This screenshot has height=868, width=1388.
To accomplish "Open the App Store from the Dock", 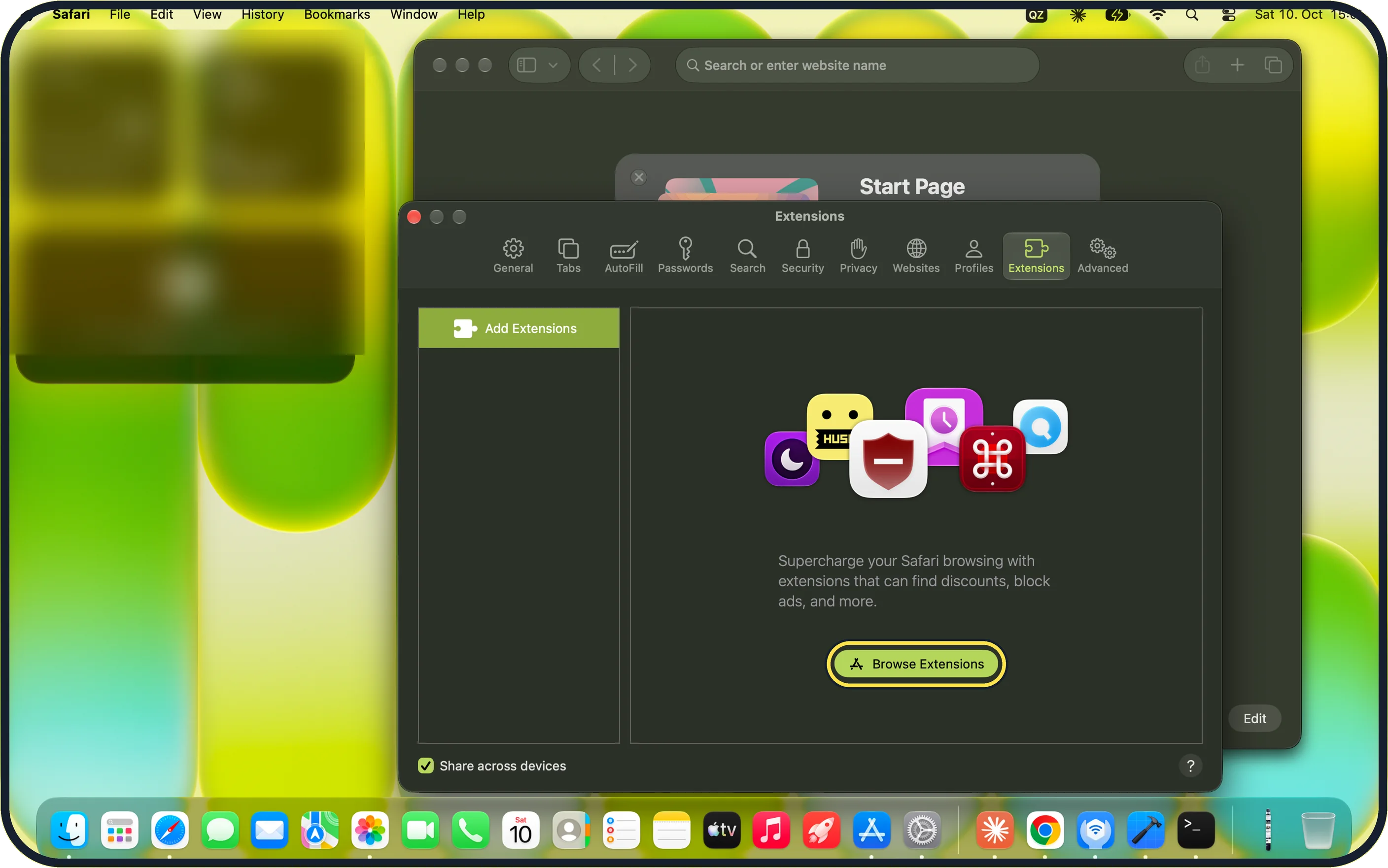I will 871,830.
